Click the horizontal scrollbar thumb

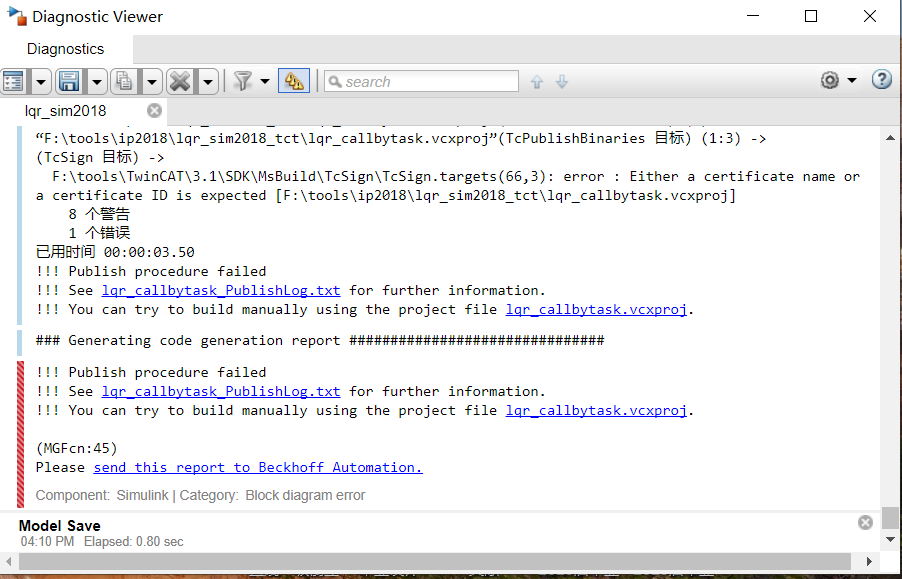pyautogui.click(x=435, y=561)
